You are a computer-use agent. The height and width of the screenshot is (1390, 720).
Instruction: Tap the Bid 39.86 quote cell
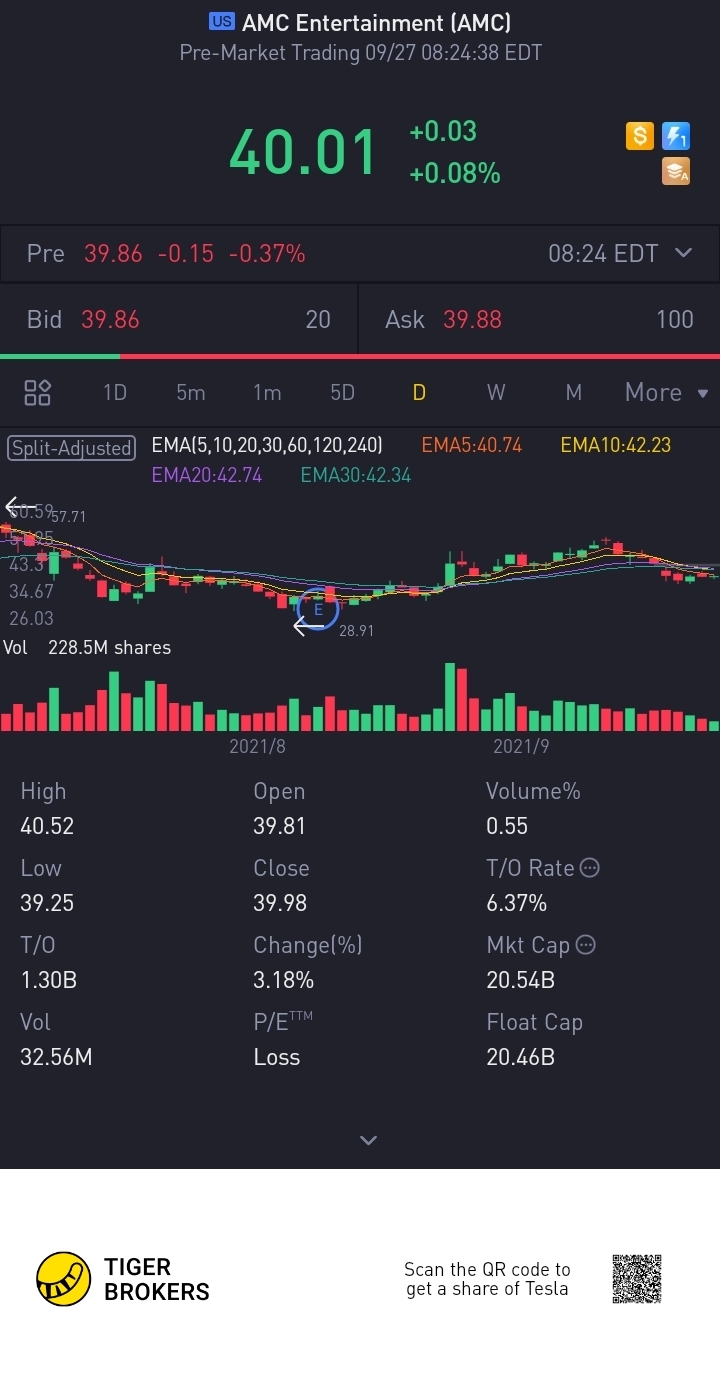pos(178,319)
